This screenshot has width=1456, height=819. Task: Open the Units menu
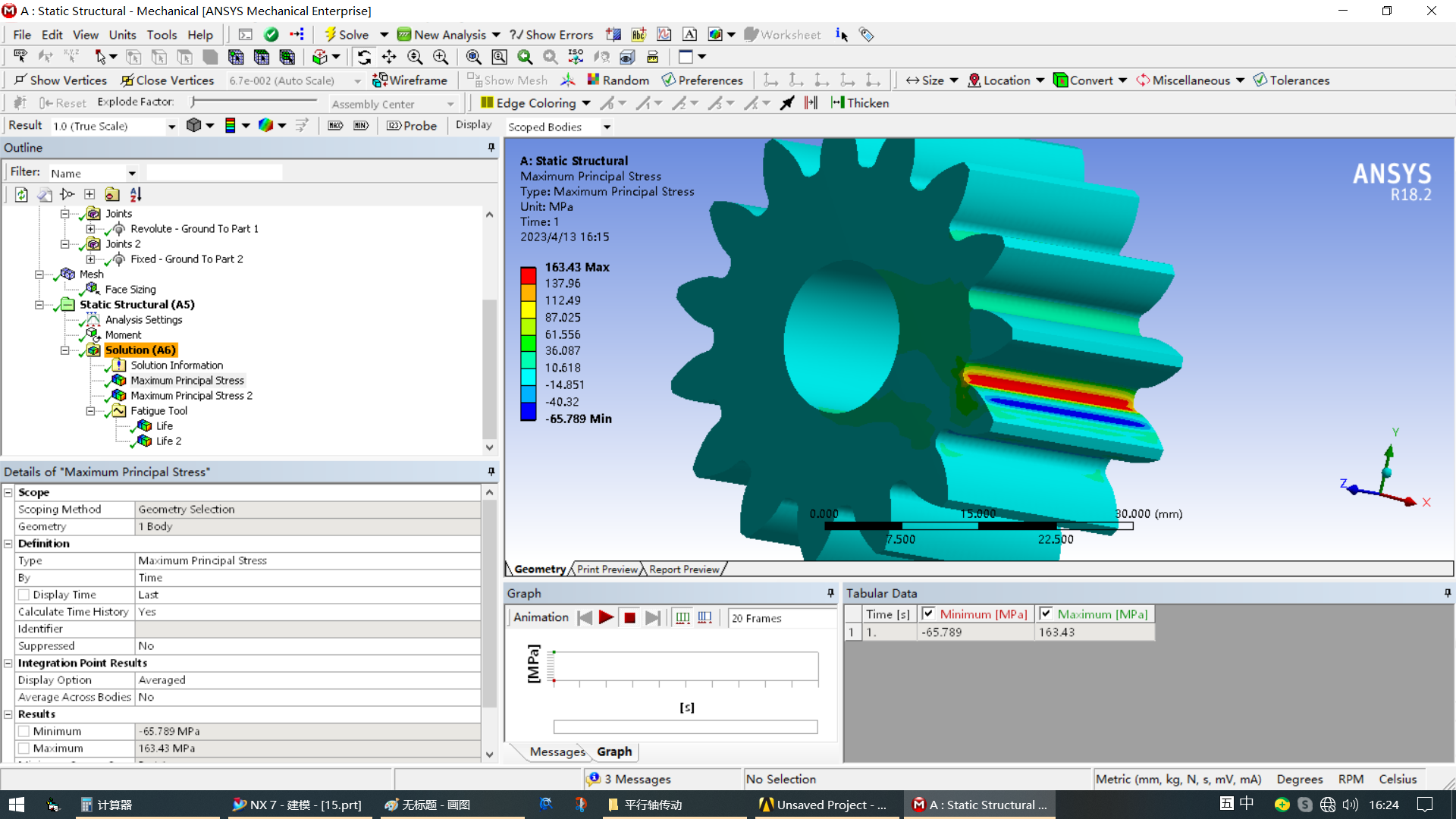point(122,35)
